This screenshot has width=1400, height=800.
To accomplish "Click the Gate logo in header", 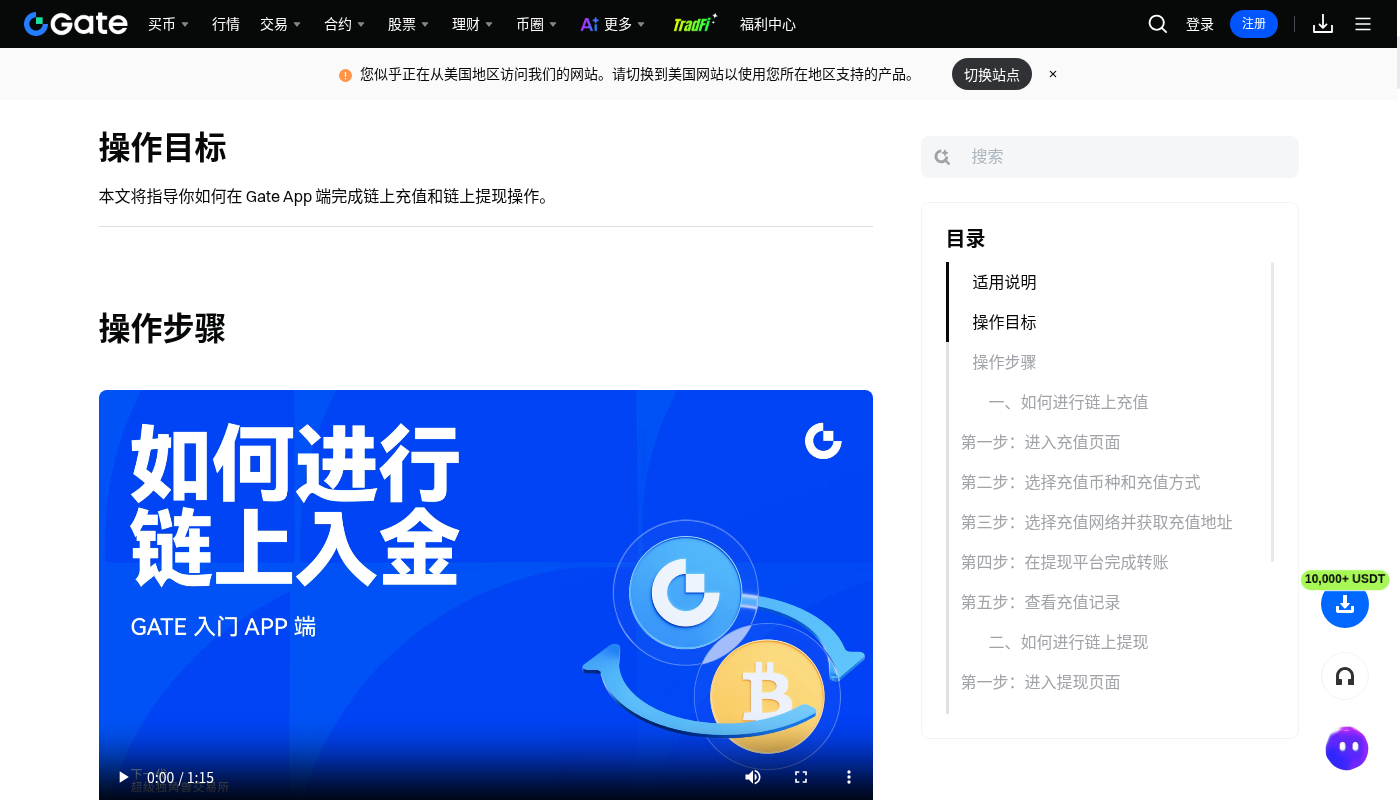I will (x=76, y=24).
